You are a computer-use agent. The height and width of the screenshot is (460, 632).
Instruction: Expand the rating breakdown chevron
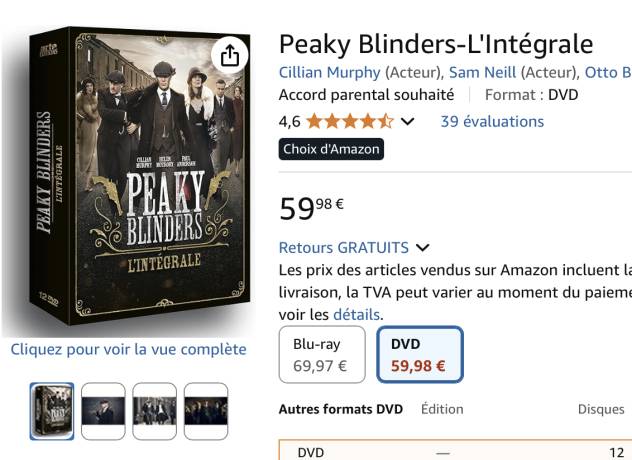pos(407,122)
